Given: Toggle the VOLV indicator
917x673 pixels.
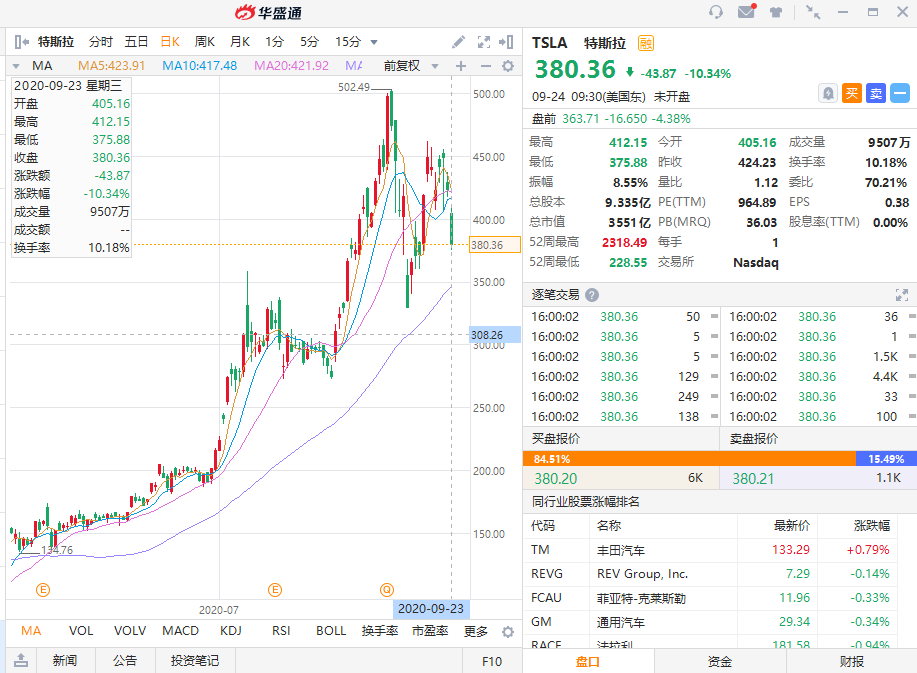Looking at the screenshot, I should [130, 631].
